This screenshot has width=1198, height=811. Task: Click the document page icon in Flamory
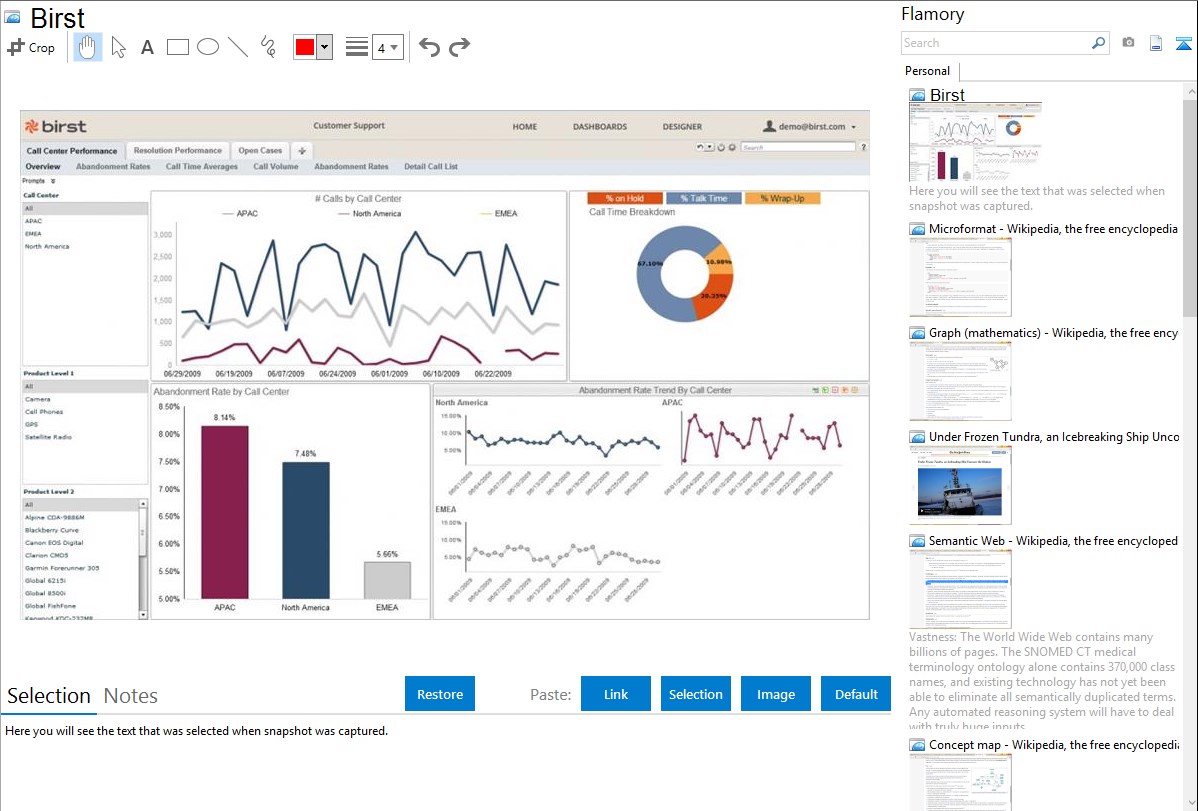1156,43
